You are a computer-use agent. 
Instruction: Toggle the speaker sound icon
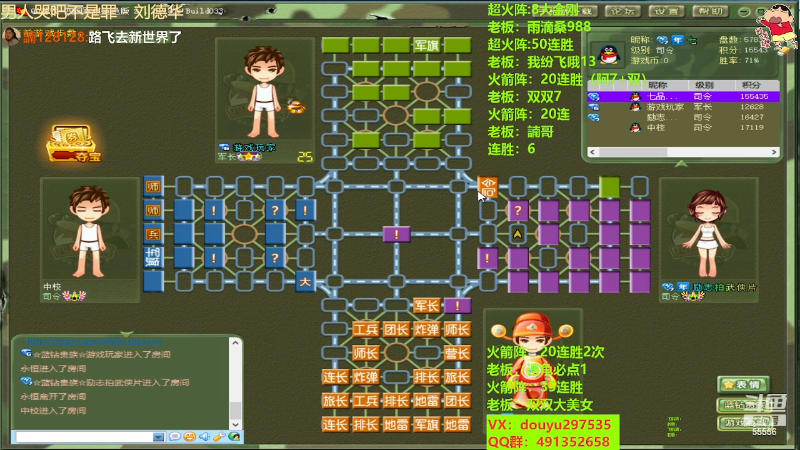point(204,437)
